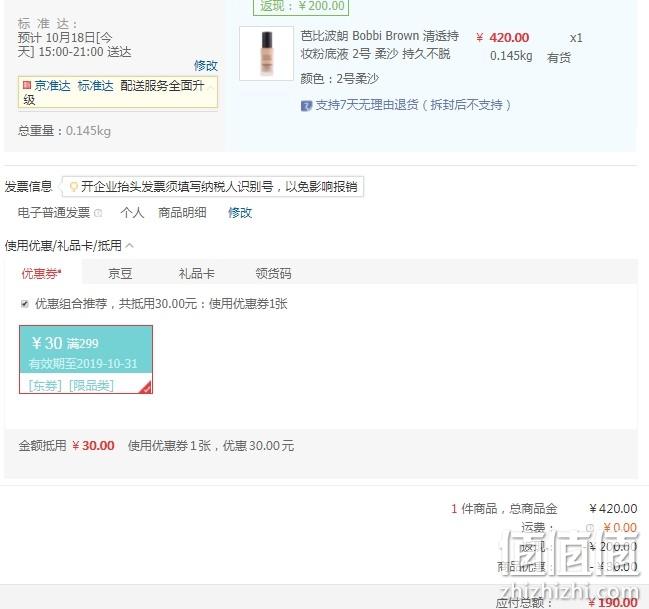649x609 pixels.
Task: Collapse 使用优惠/礼品卡/抵用 section
Action: pyautogui.click(x=130, y=246)
